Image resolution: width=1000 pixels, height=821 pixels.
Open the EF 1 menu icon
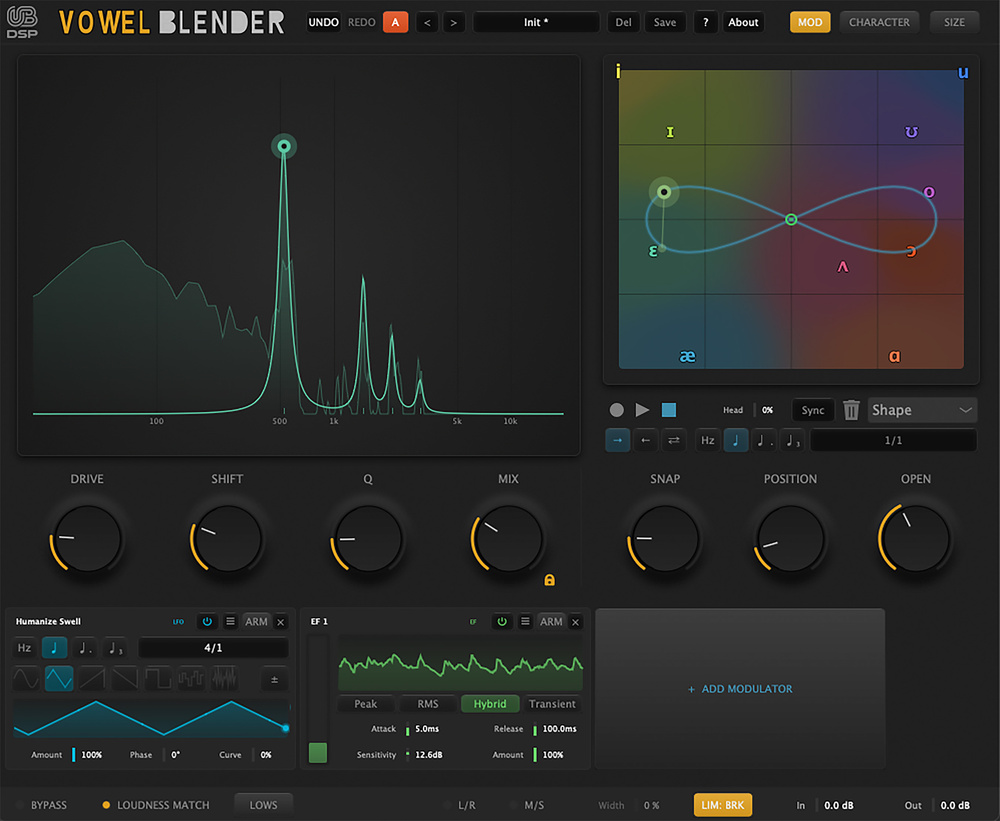pyautogui.click(x=525, y=621)
